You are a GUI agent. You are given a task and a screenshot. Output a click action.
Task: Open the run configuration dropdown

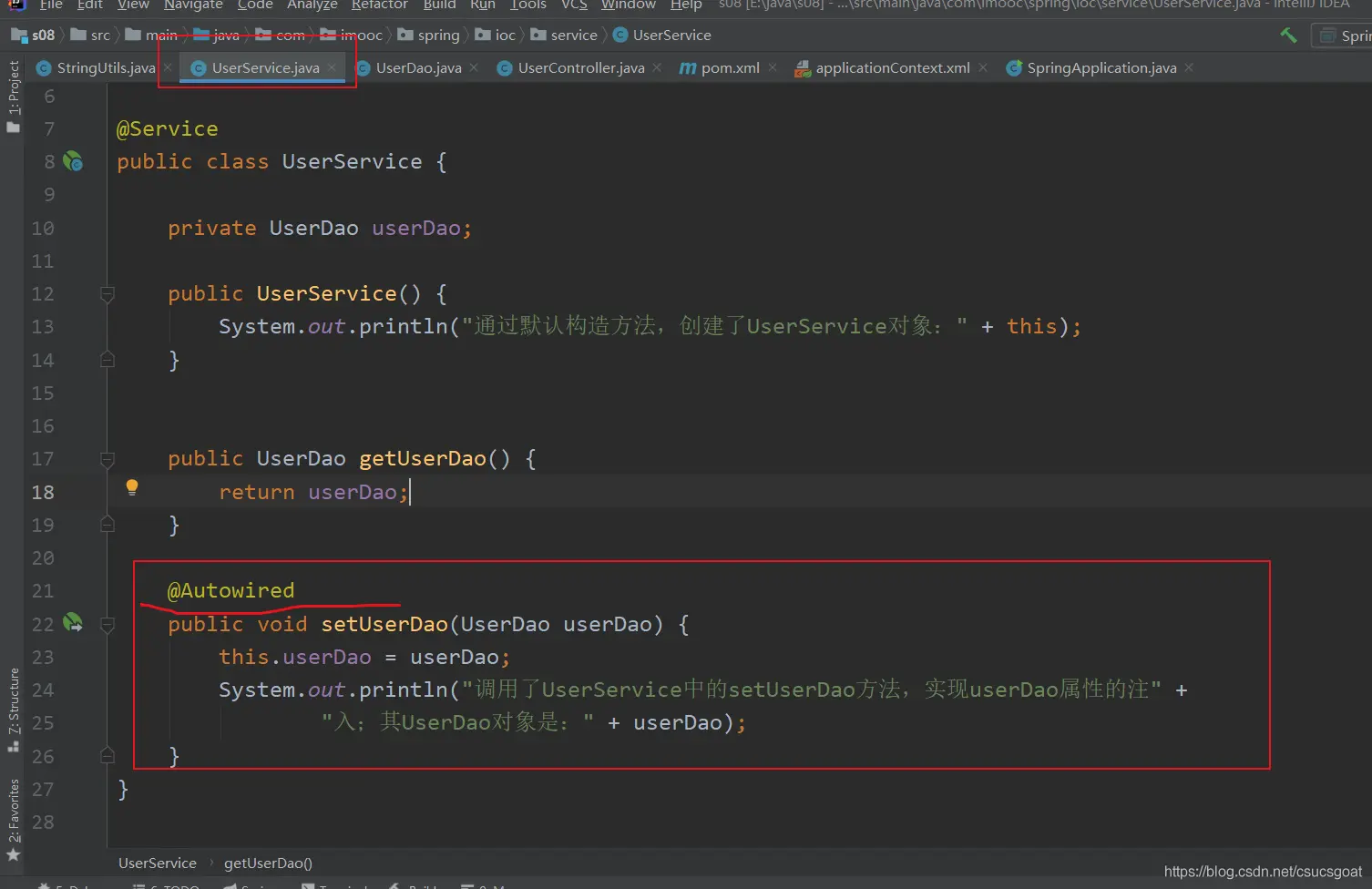[1343, 36]
